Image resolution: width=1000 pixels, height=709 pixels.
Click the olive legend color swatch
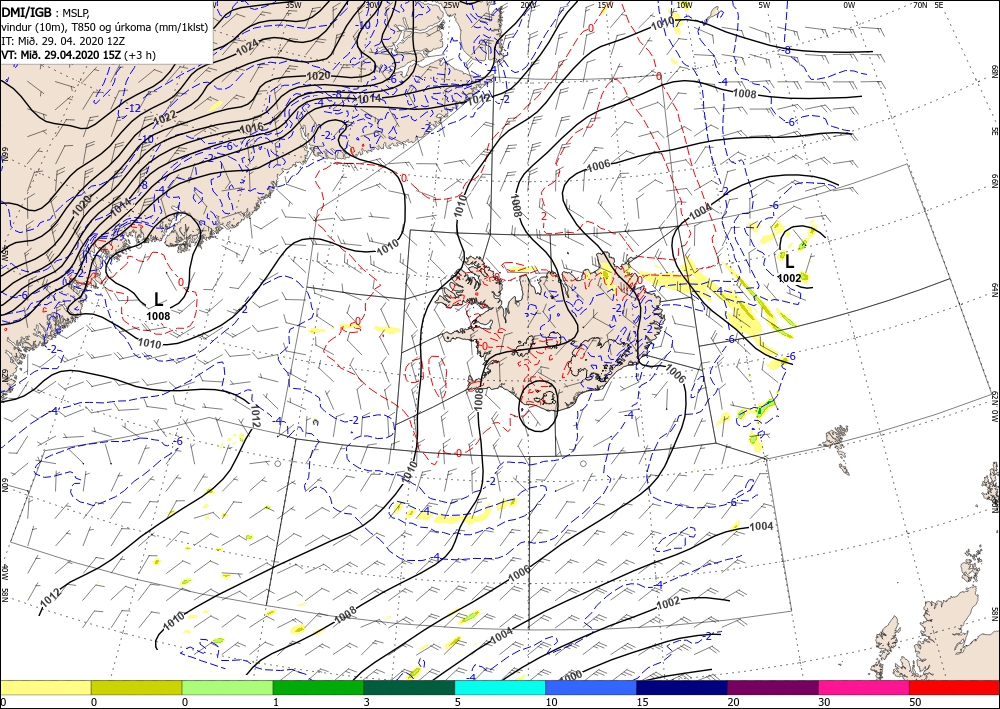(x=136, y=687)
